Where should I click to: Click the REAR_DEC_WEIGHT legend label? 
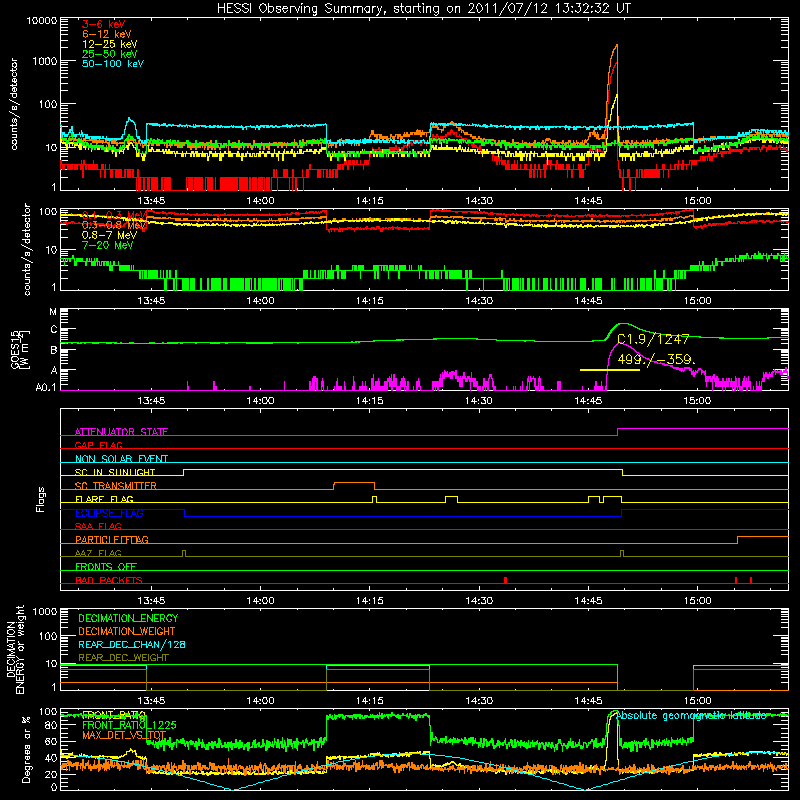(123, 658)
